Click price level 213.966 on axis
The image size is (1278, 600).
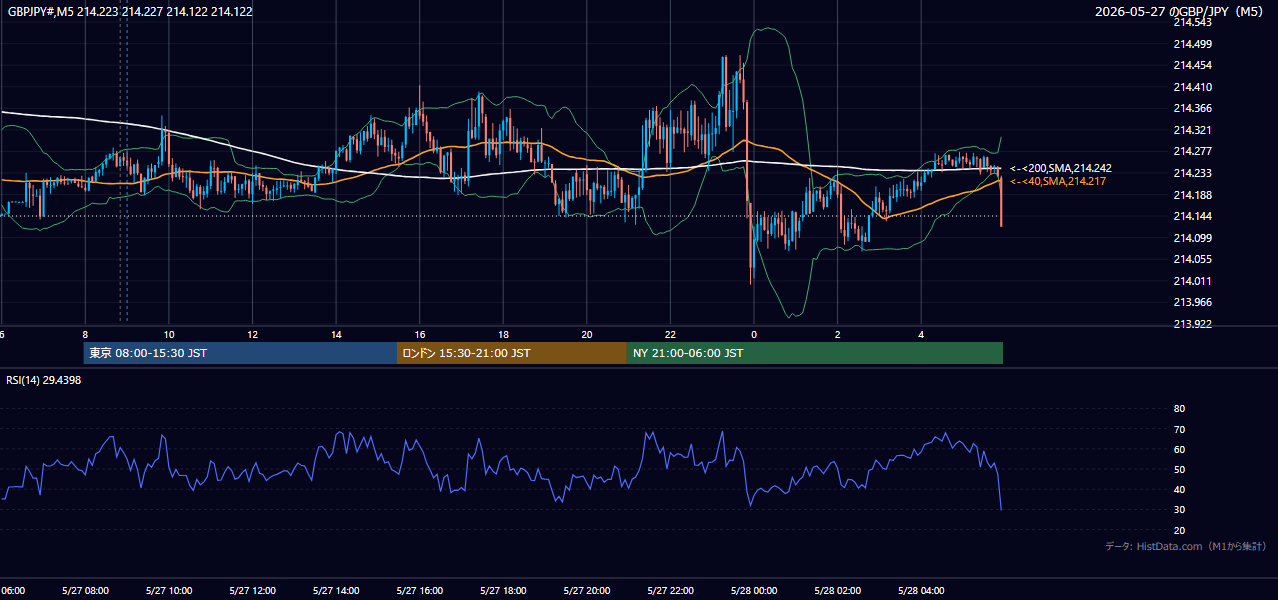(1192, 302)
